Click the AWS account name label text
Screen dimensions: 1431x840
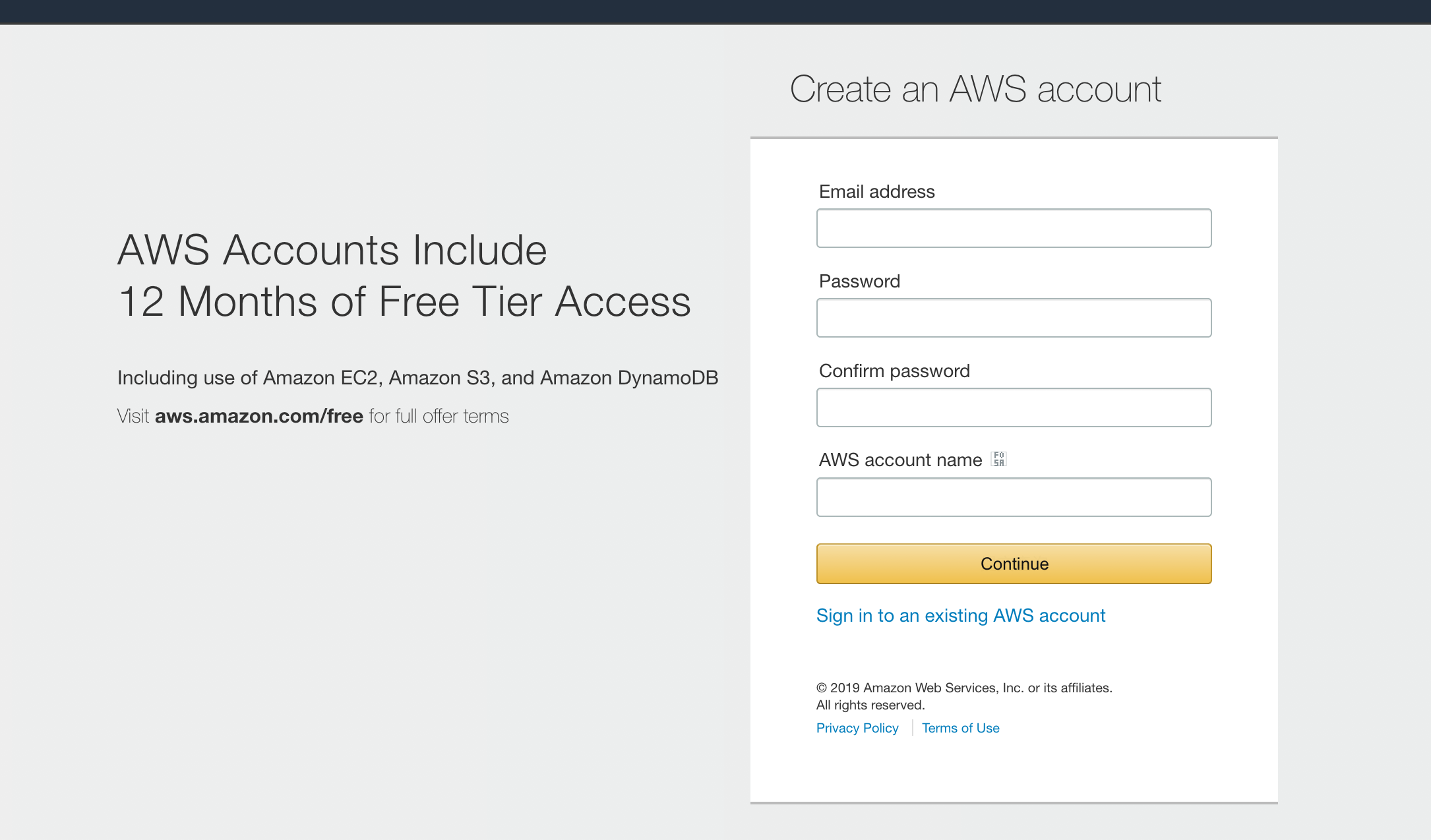click(x=900, y=460)
